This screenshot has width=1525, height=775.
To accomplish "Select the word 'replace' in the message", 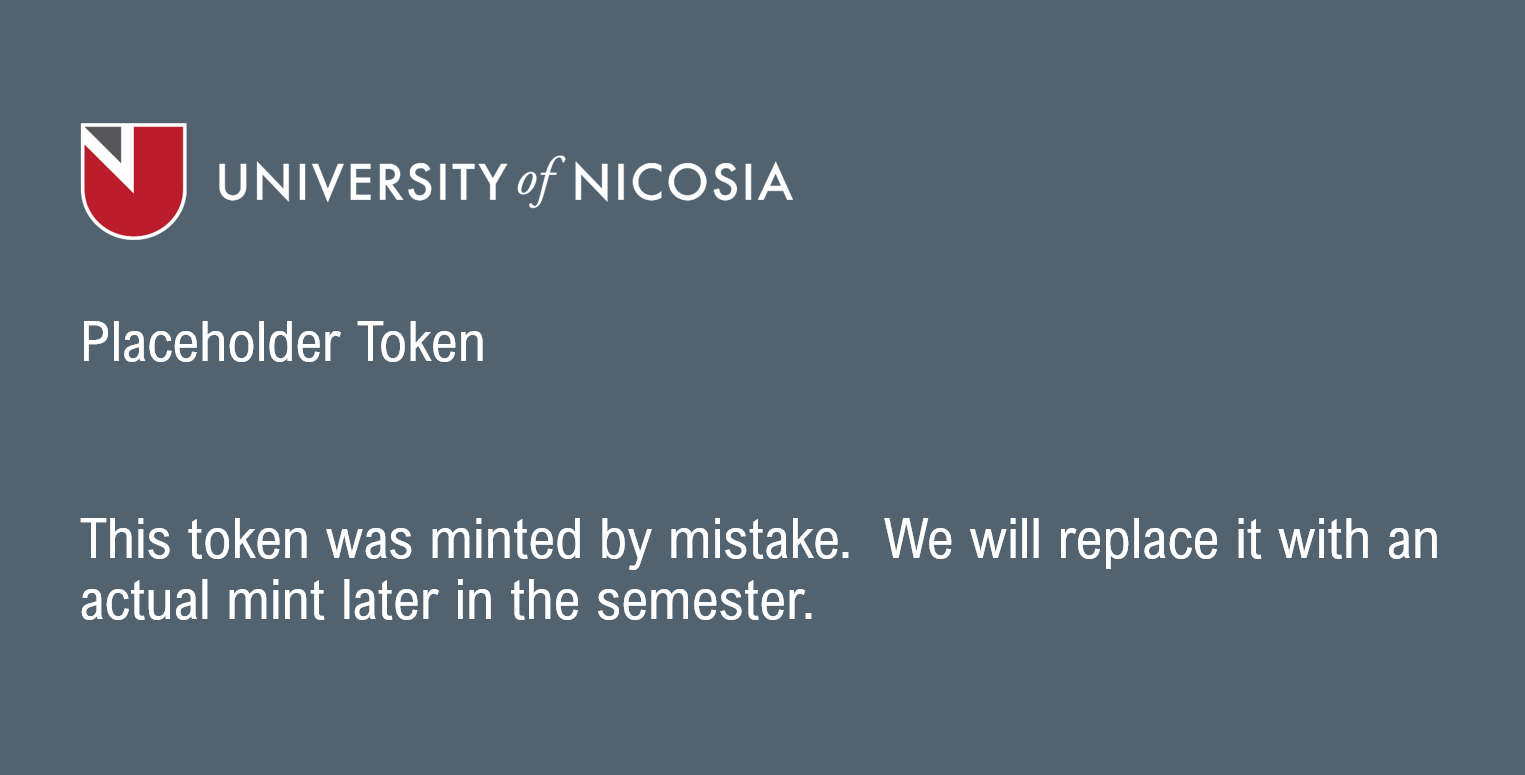I will point(1137,542).
